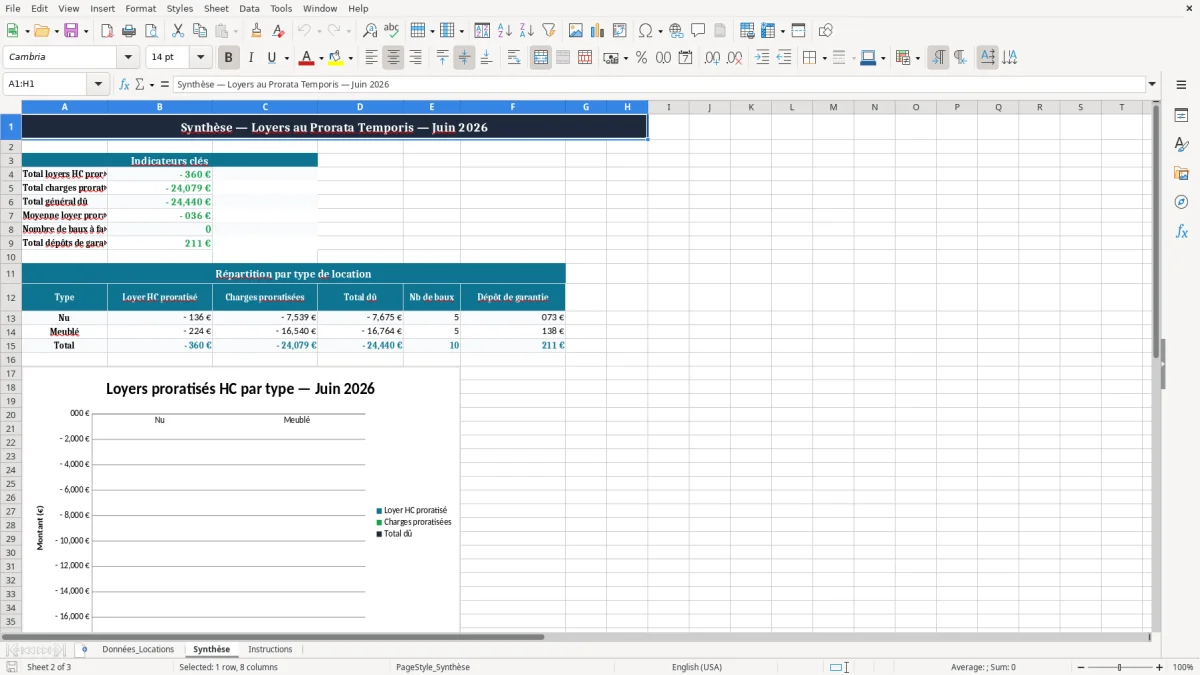
Task: Select column F header
Action: 512,107
